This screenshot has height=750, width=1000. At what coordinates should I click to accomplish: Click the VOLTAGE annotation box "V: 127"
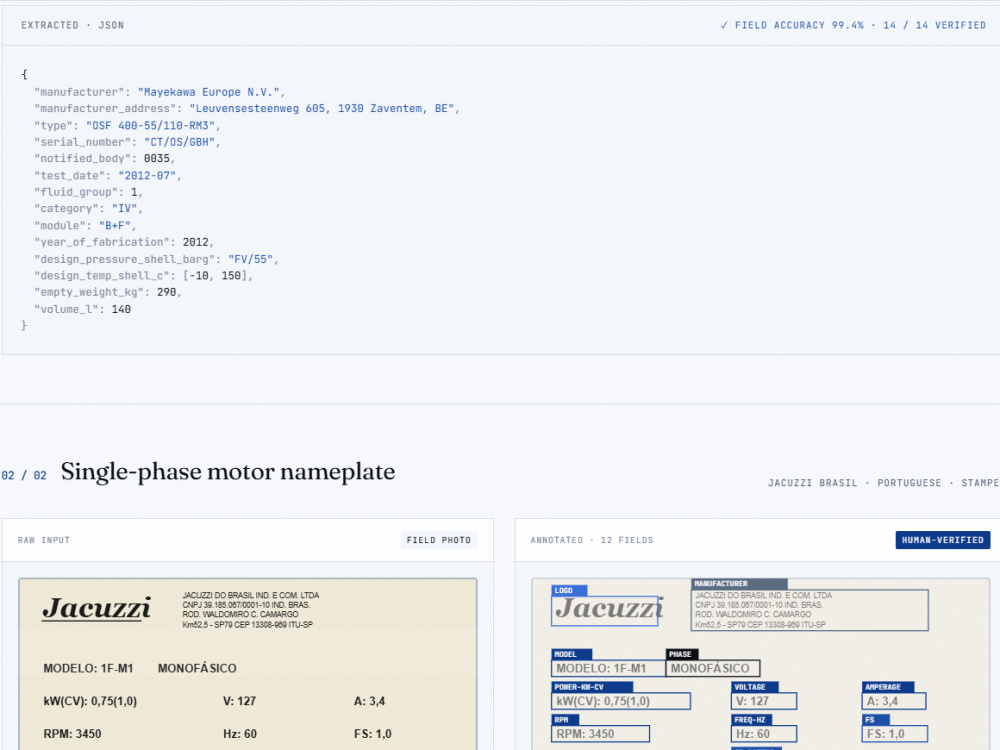click(764, 701)
